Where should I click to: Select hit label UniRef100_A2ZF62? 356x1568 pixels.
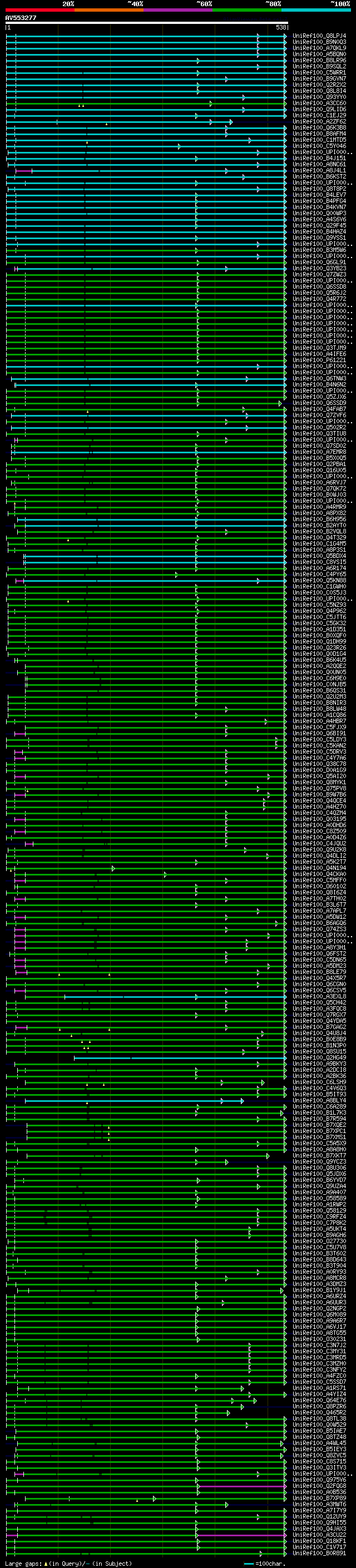point(319,122)
